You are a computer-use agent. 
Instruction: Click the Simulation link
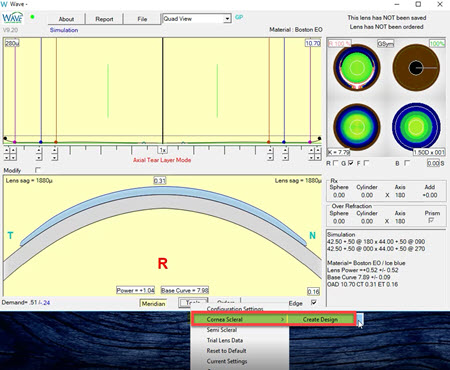64,30
